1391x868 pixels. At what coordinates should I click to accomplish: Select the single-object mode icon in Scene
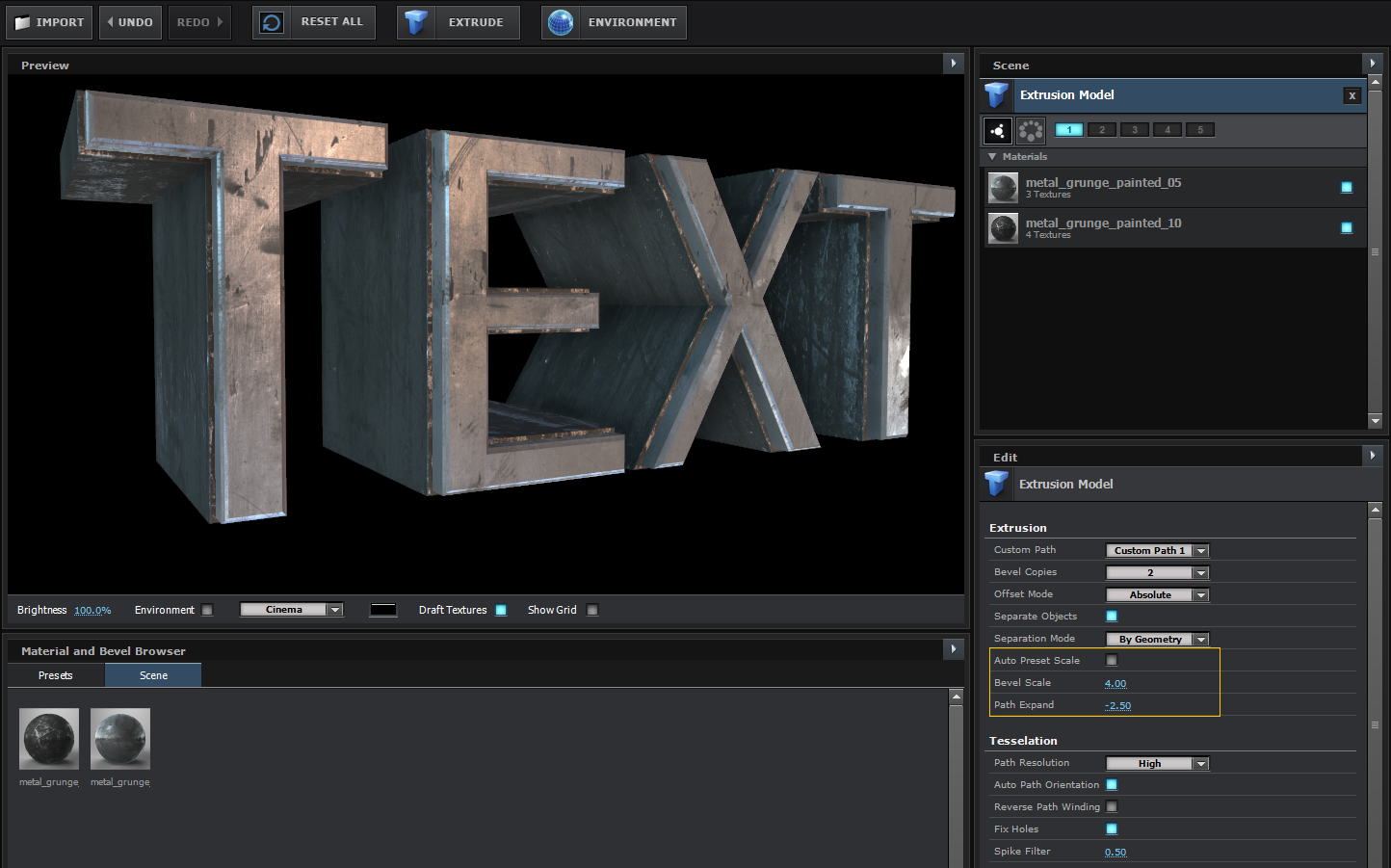pyautogui.click(x=998, y=130)
